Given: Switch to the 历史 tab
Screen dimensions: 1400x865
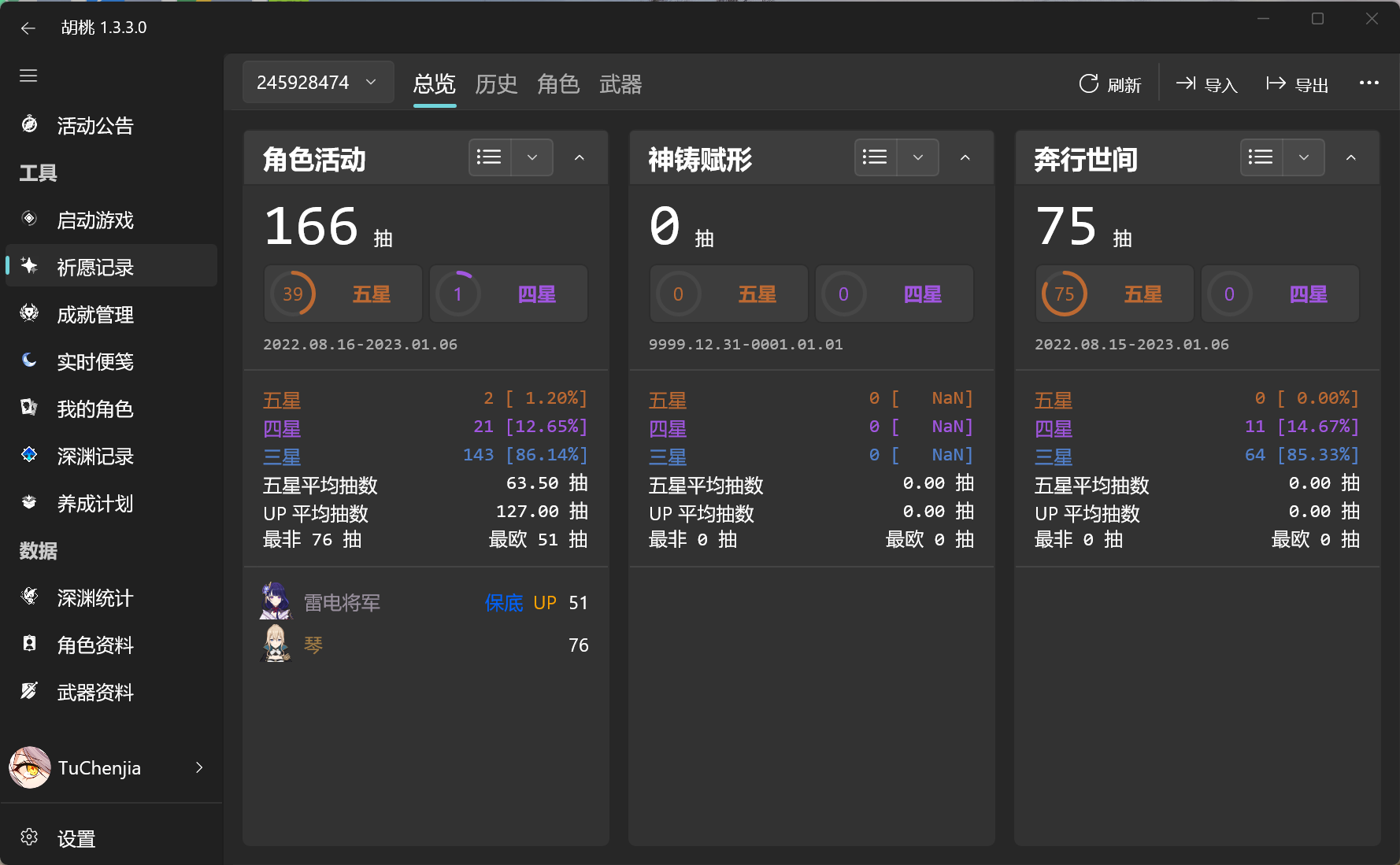Looking at the screenshot, I should 496,84.
